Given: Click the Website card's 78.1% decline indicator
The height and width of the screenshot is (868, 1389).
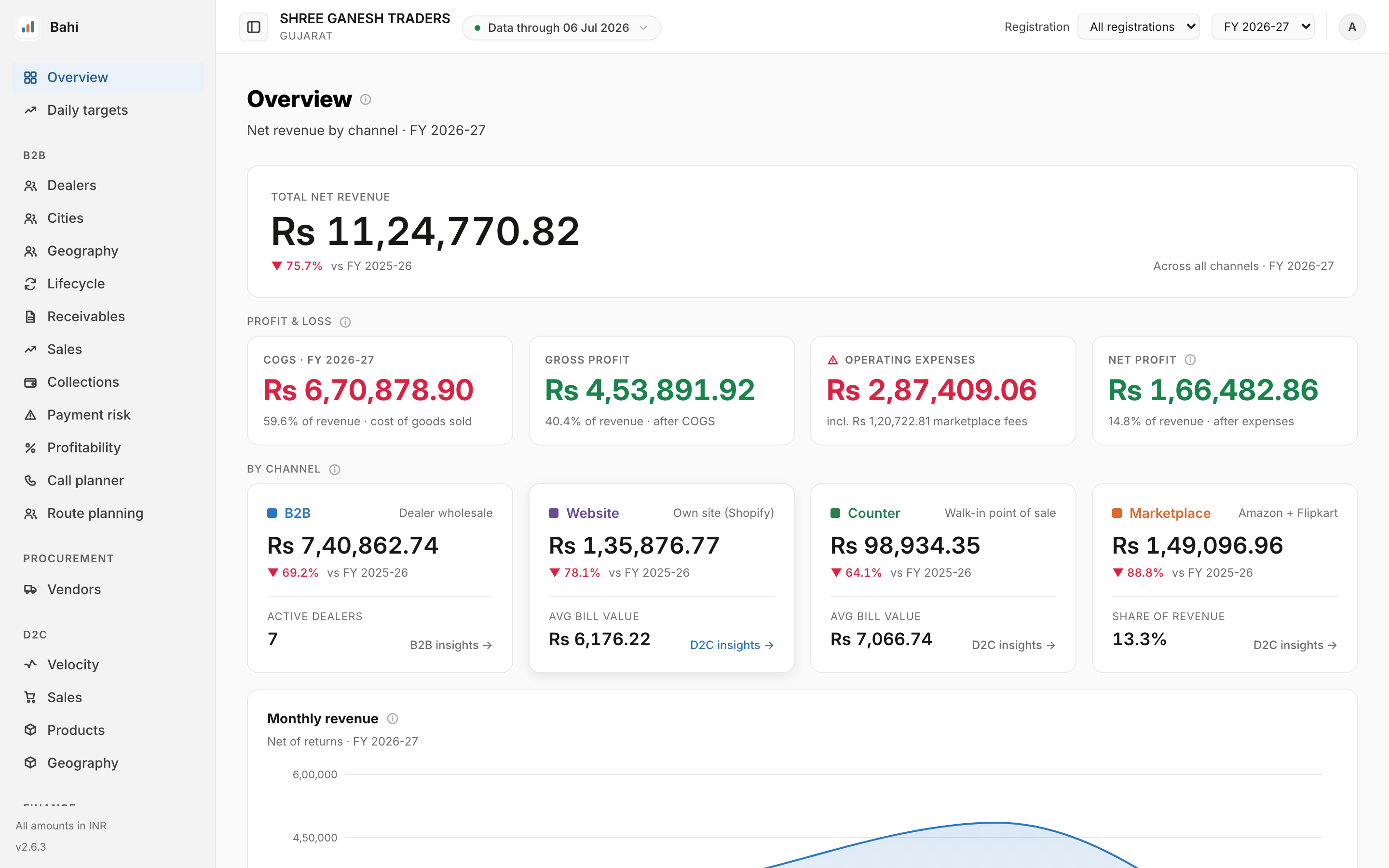Looking at the screenshot, I should [574, 573].
